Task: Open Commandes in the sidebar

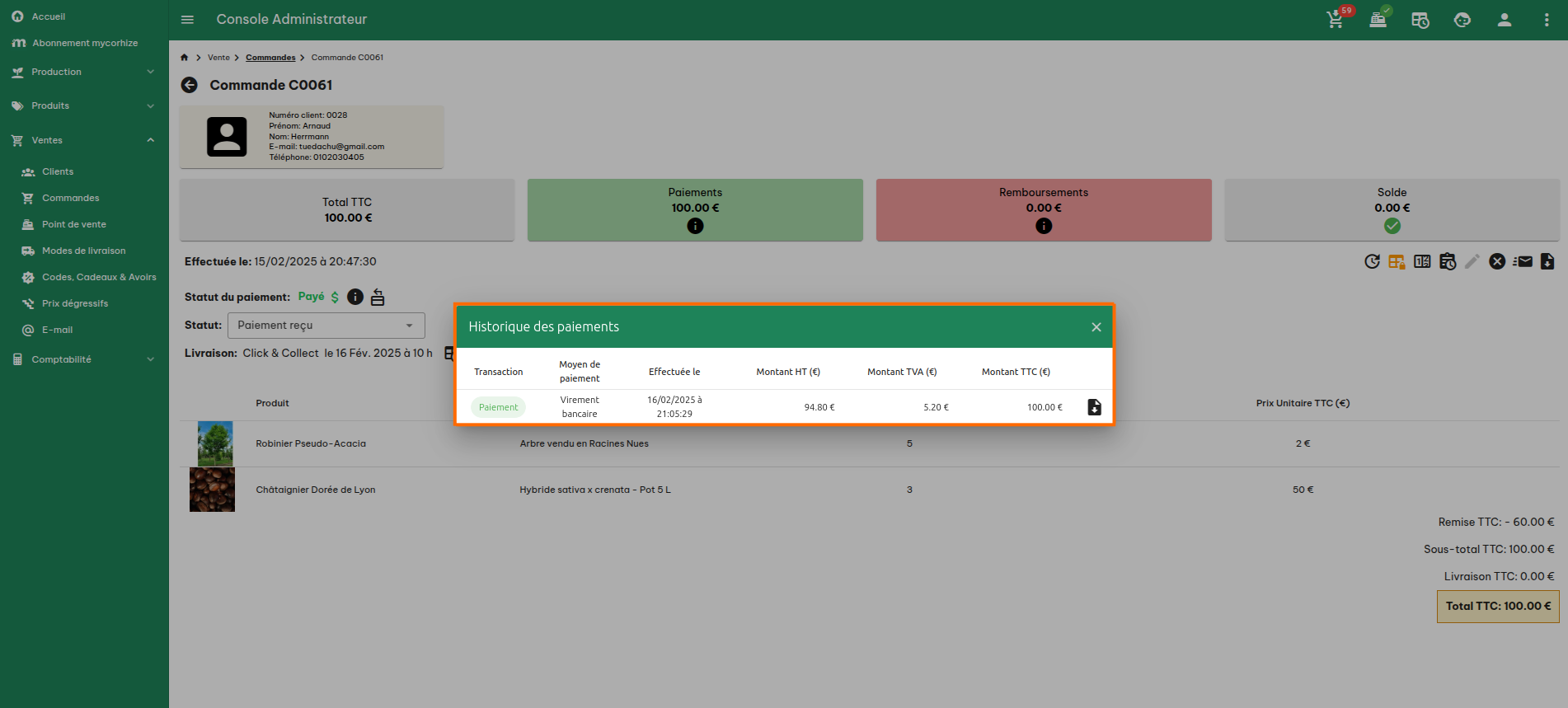Action: tap(70, 198)
